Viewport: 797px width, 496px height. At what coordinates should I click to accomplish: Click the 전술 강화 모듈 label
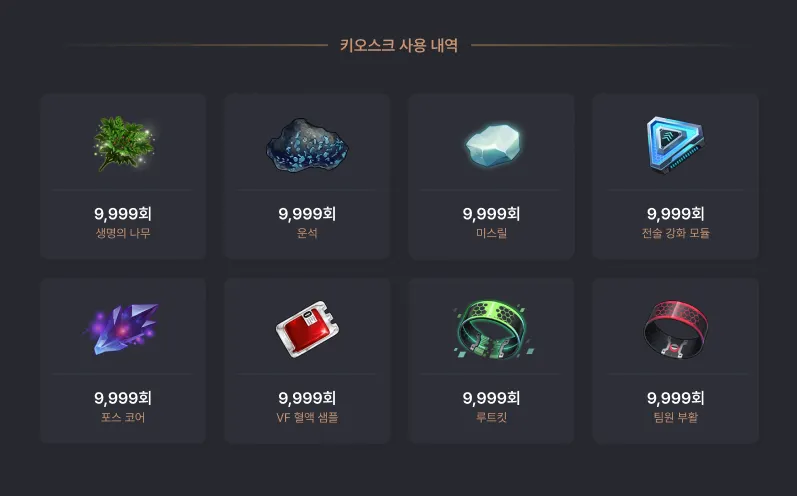coord(676,233)
